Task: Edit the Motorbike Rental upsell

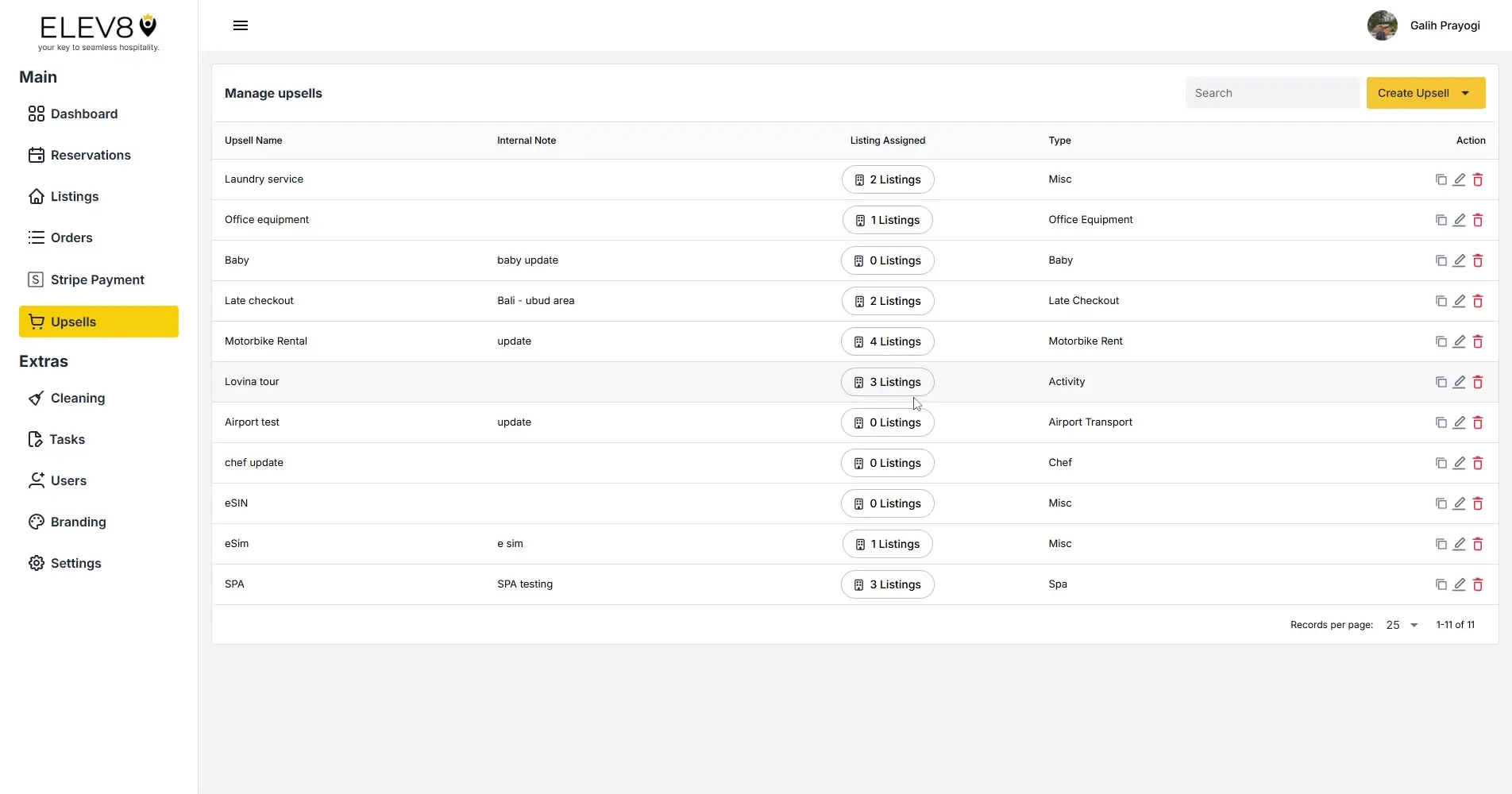Action: [1460, 341]
